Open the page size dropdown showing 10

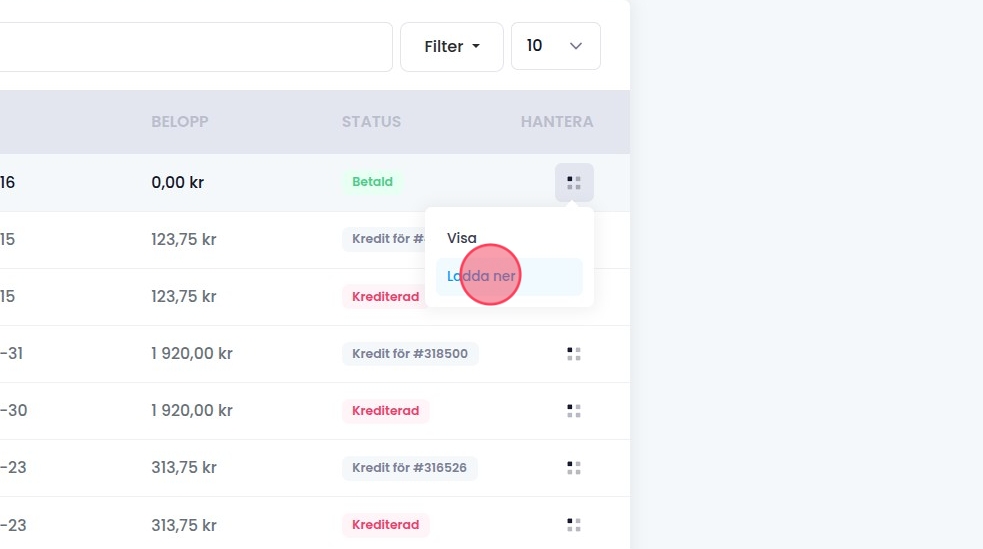pos(555,46)
